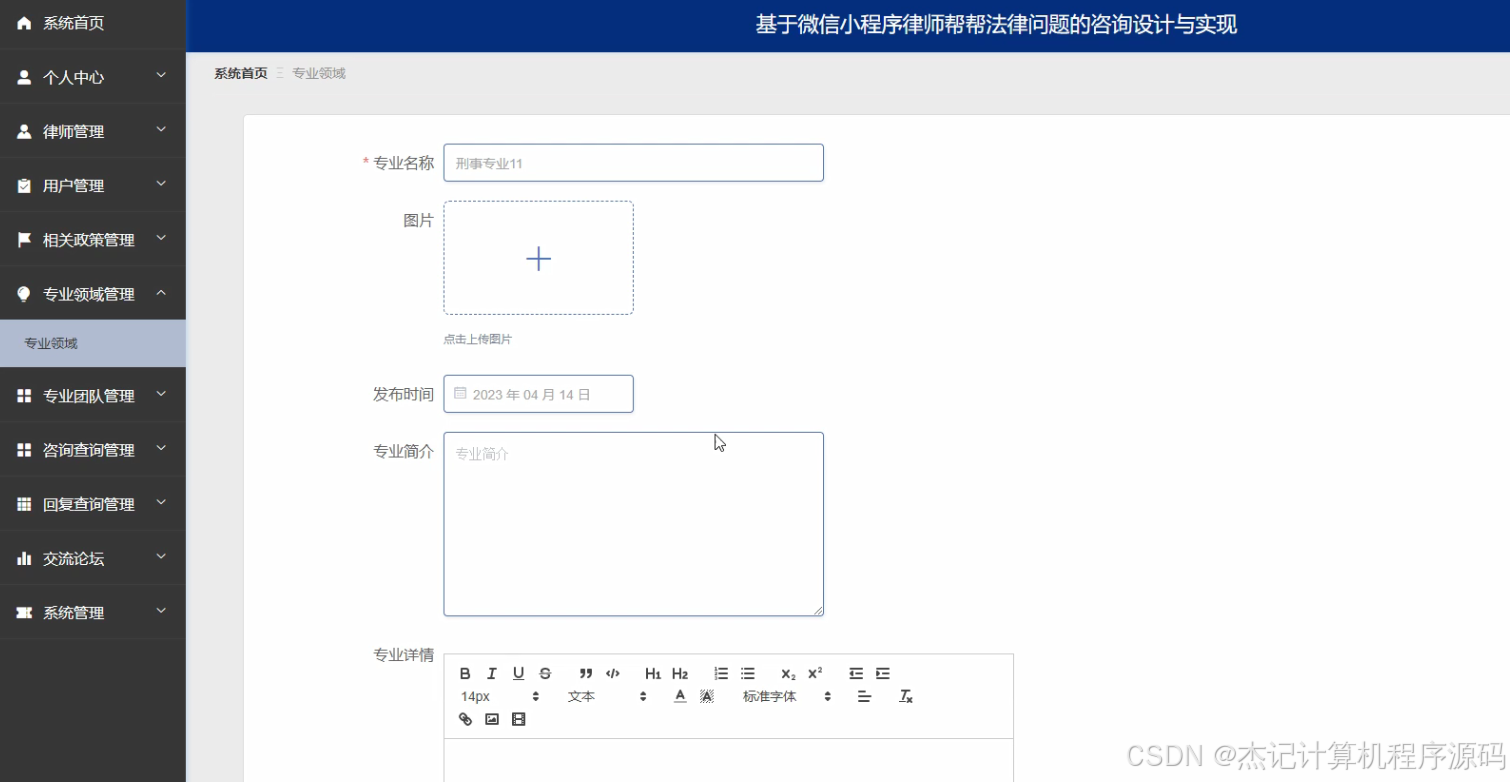This screenshot has height=782, width=1510.
Task: Click the bar chart icon beside 交流论坛
Action: pyautogui.click(x=25, y=558)
